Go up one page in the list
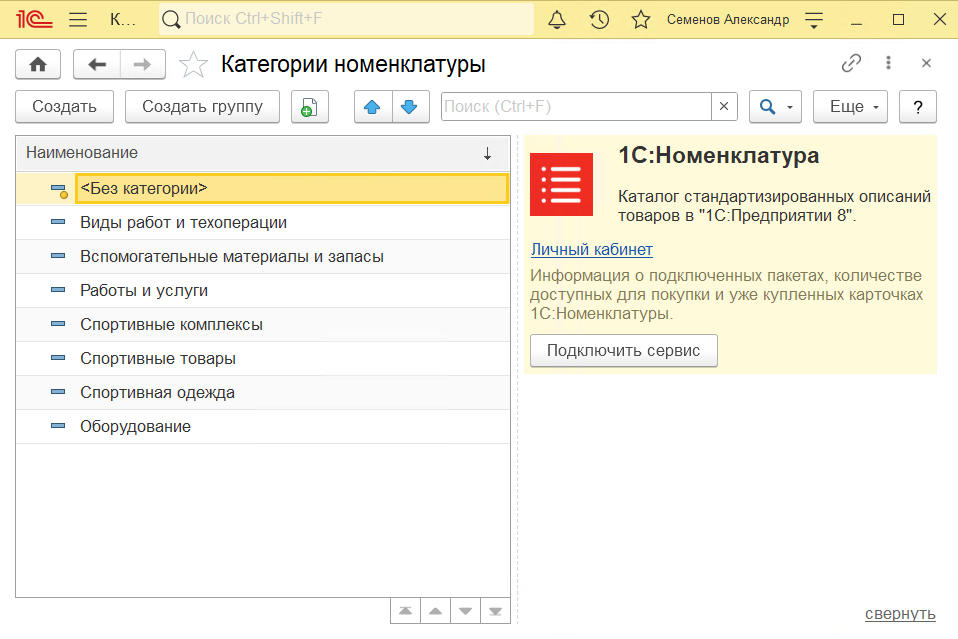 click(x=436, y=611)
